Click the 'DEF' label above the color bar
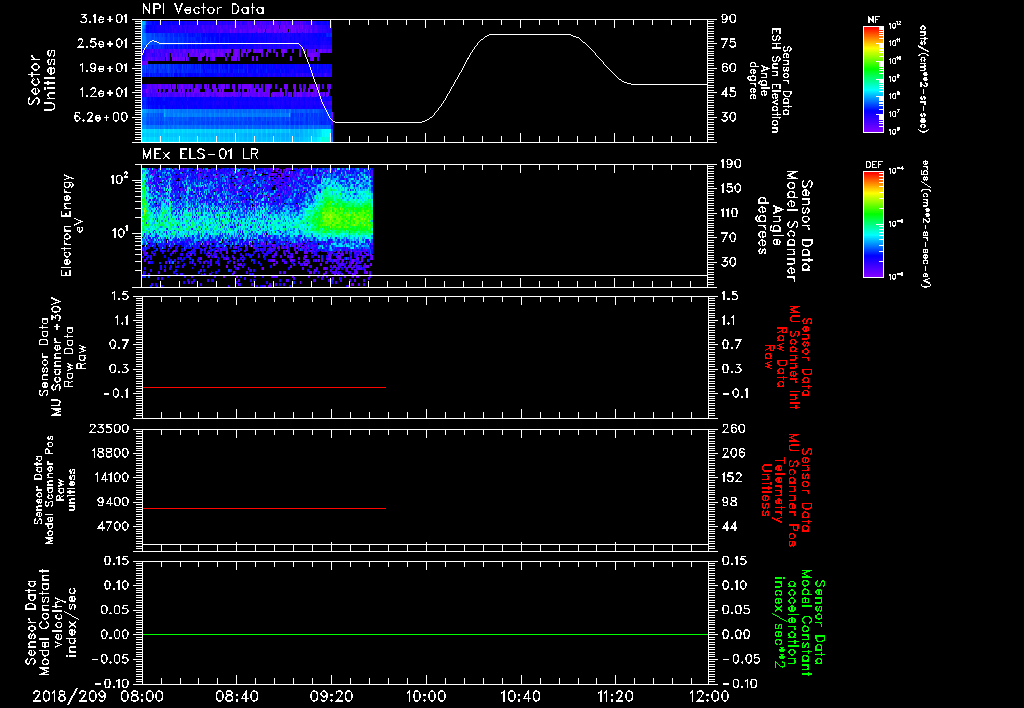 [x=874, y=165]
